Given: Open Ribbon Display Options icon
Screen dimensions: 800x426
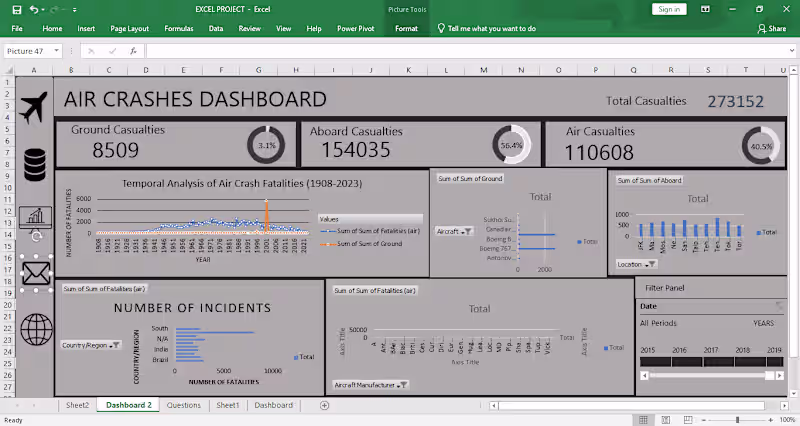Looking at the screenshot, I should pyautogui.click(x=705, y=9).
